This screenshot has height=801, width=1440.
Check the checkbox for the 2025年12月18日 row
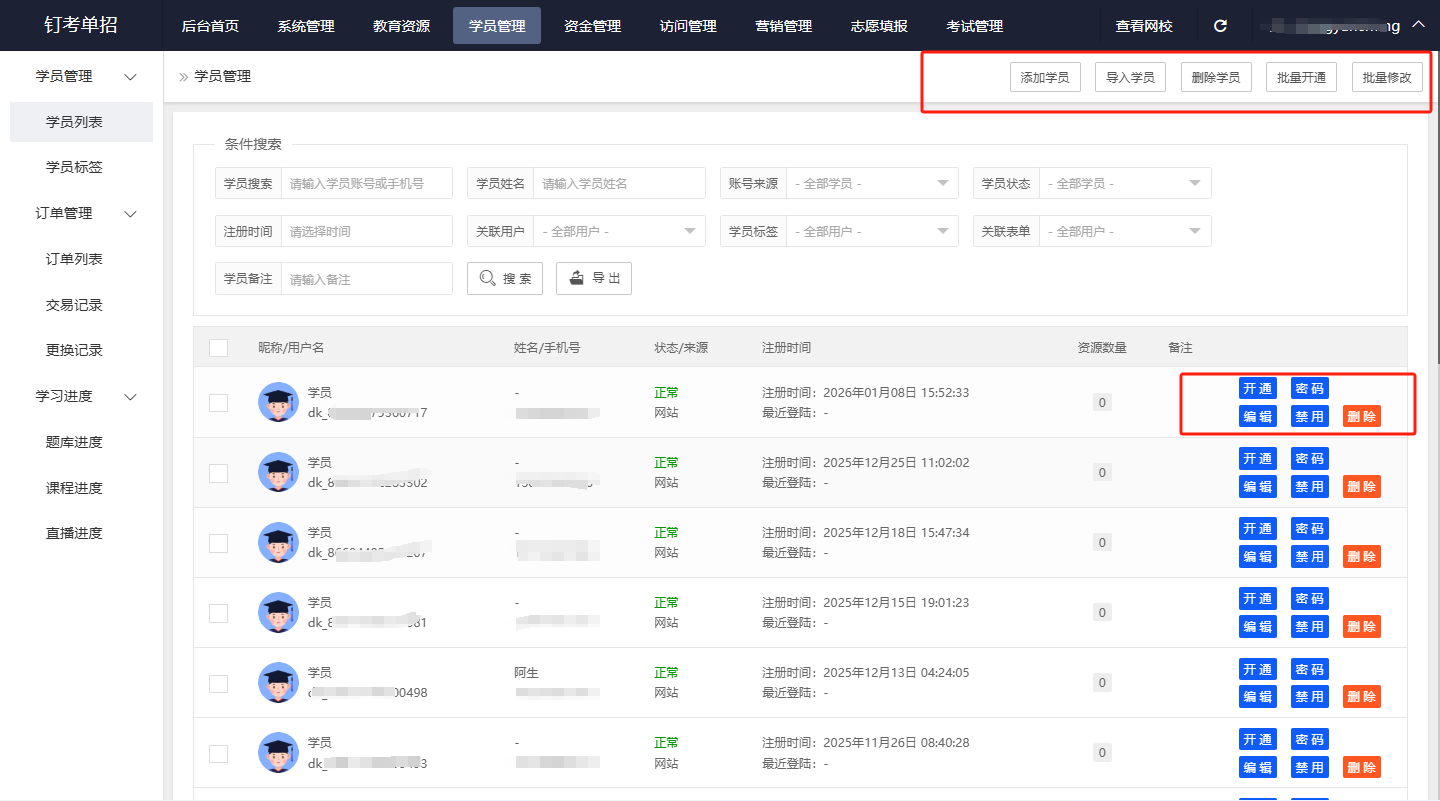(x=218, y=542)
